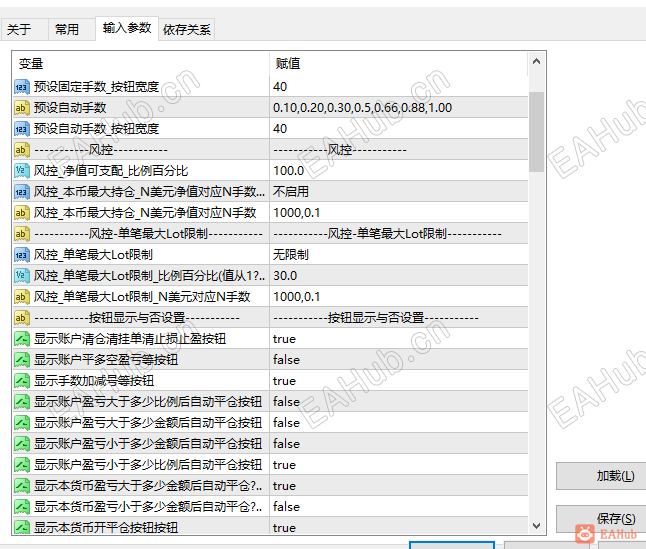Open the 关于 tab
The width and height of the screenshot is (646, 549).
point(24,29)
